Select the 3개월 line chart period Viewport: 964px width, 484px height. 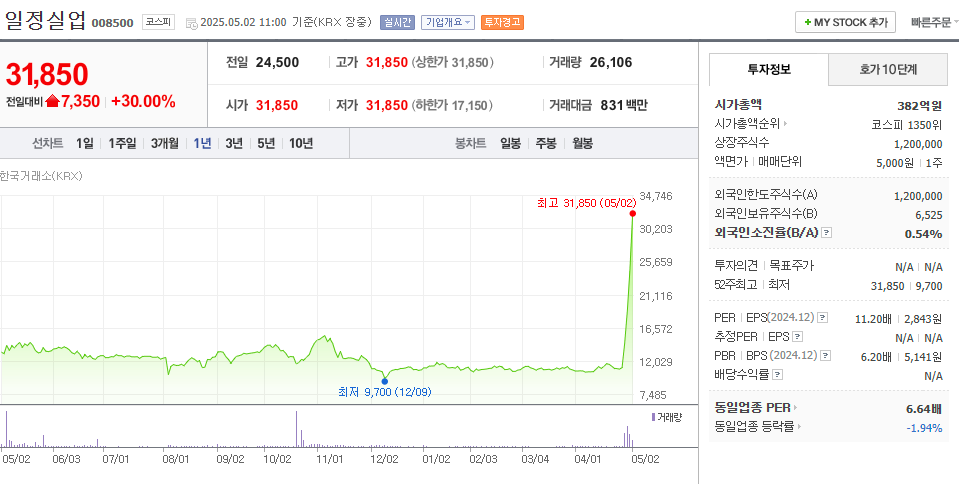[165, 143]
